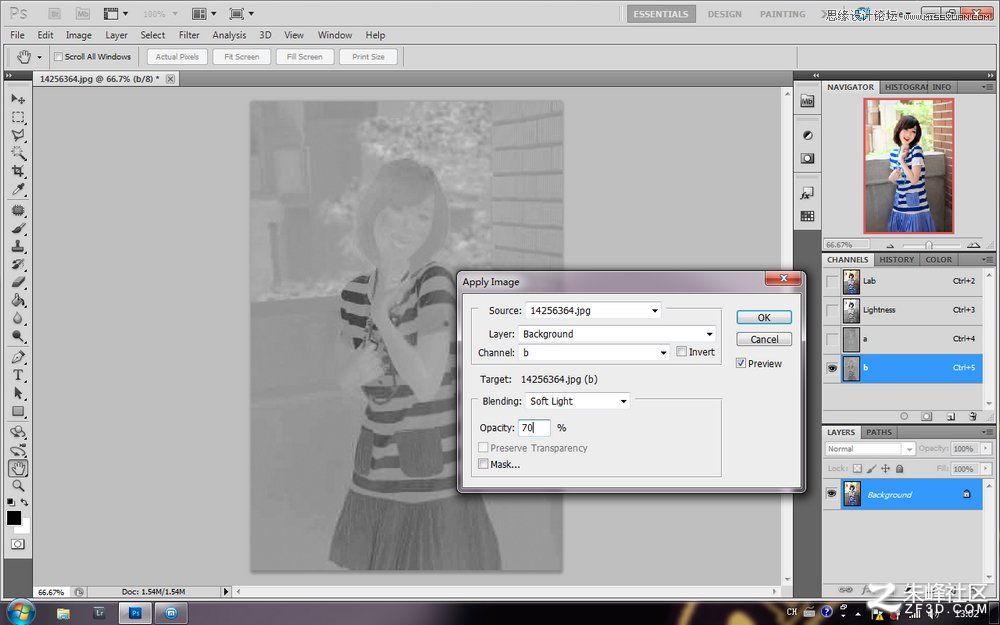This screenshot has width=1000, height=625.
Task: Click the Navigator preview thumbnail
Action: click(909, 166)
